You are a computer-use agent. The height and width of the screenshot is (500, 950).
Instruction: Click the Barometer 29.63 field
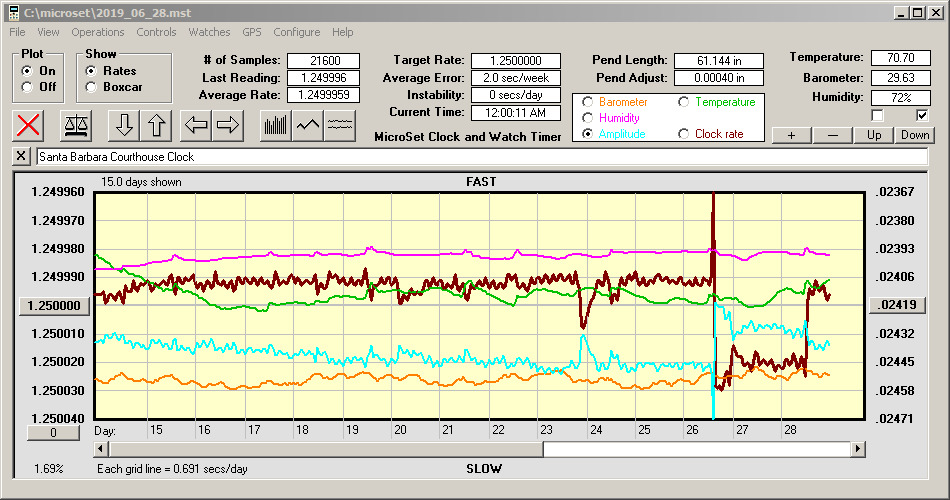pos(900,78)
